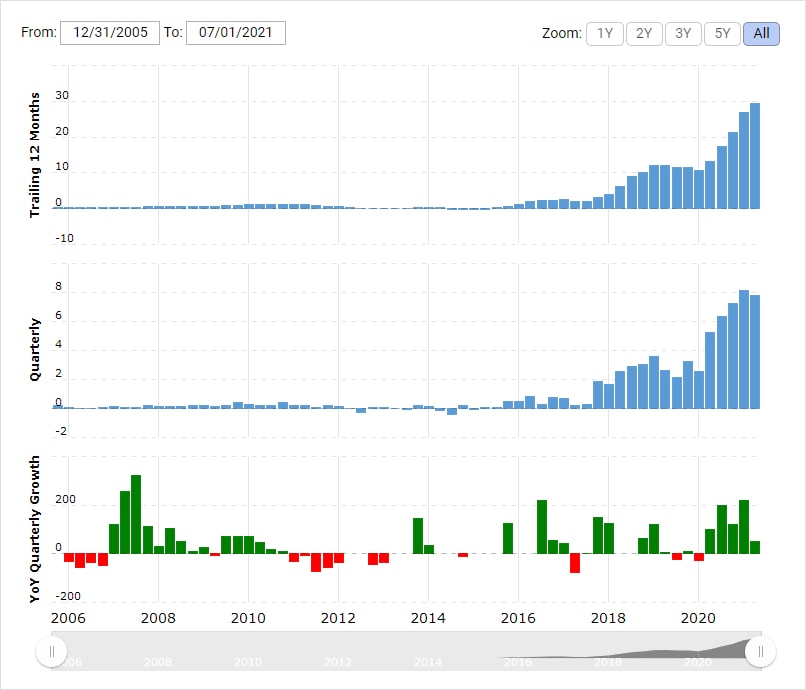Click the To date field showing 07/01/2021
This screenshot has width=806, height=690.
pyautogui.click(x=236, y=32)
